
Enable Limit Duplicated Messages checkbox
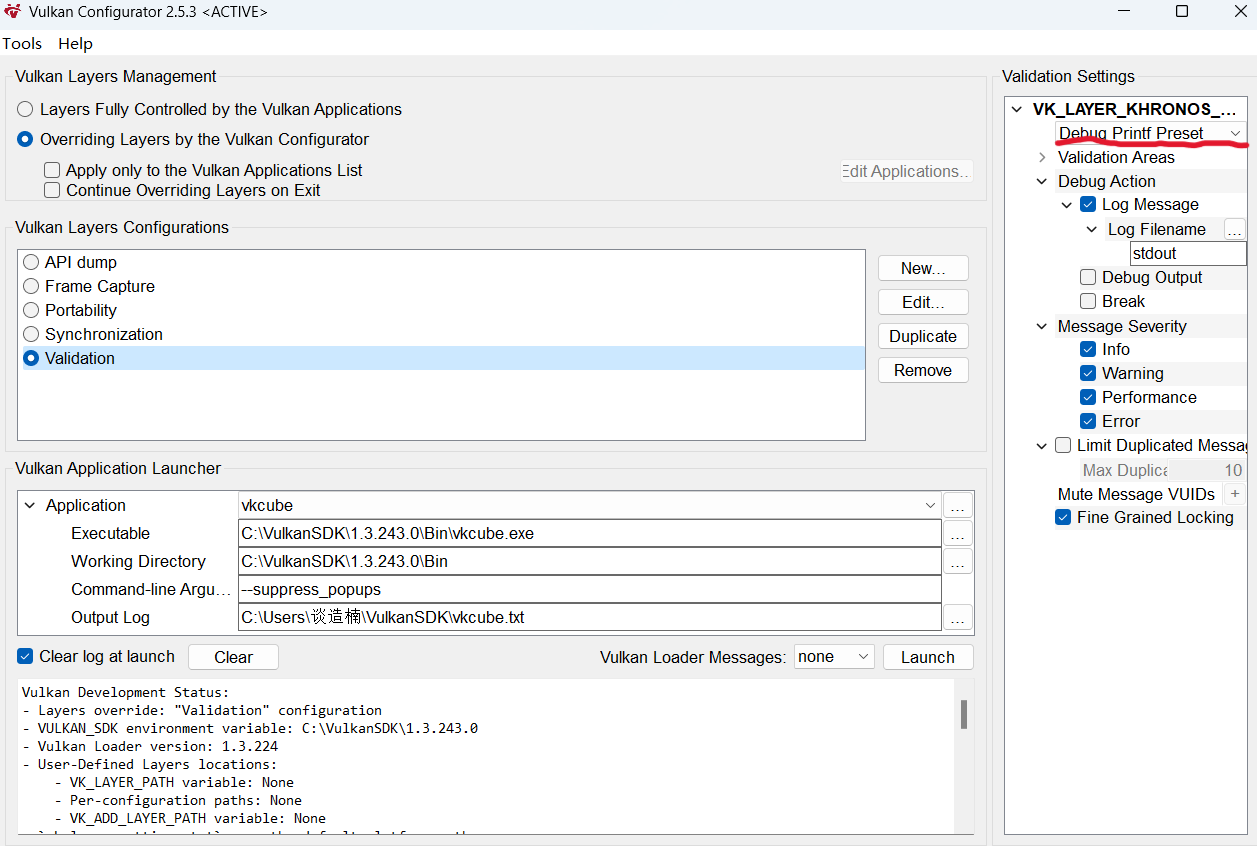[x=1063, y=445]
